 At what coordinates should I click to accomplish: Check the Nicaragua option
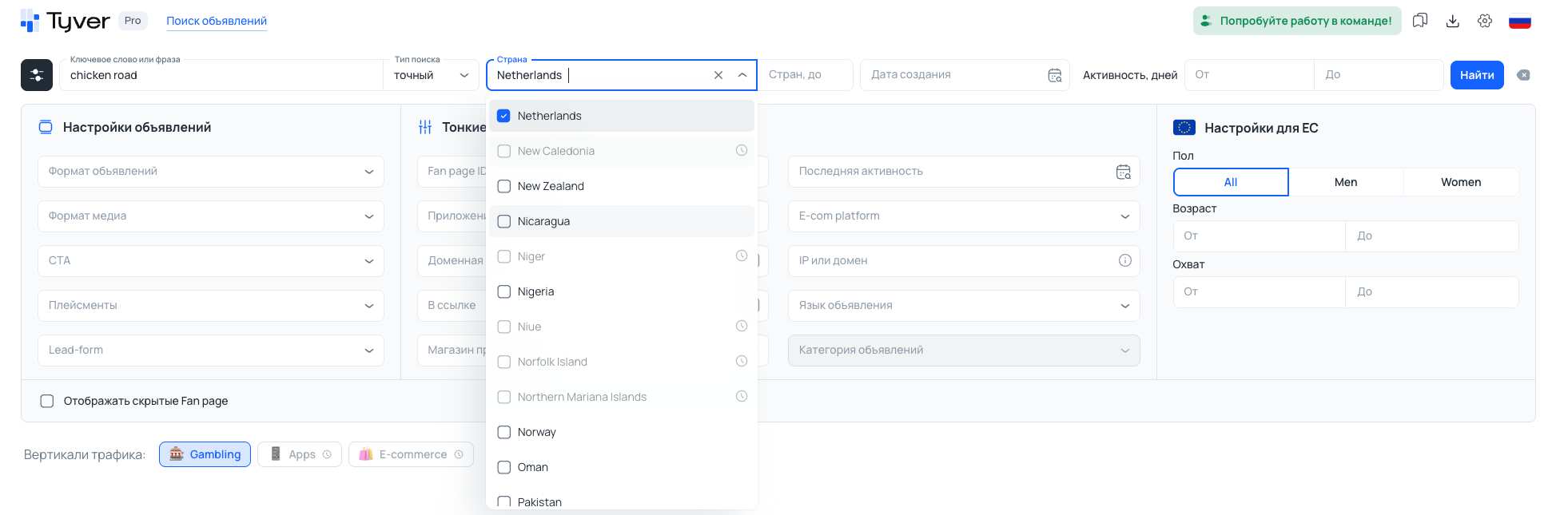(x=621, y=221)
